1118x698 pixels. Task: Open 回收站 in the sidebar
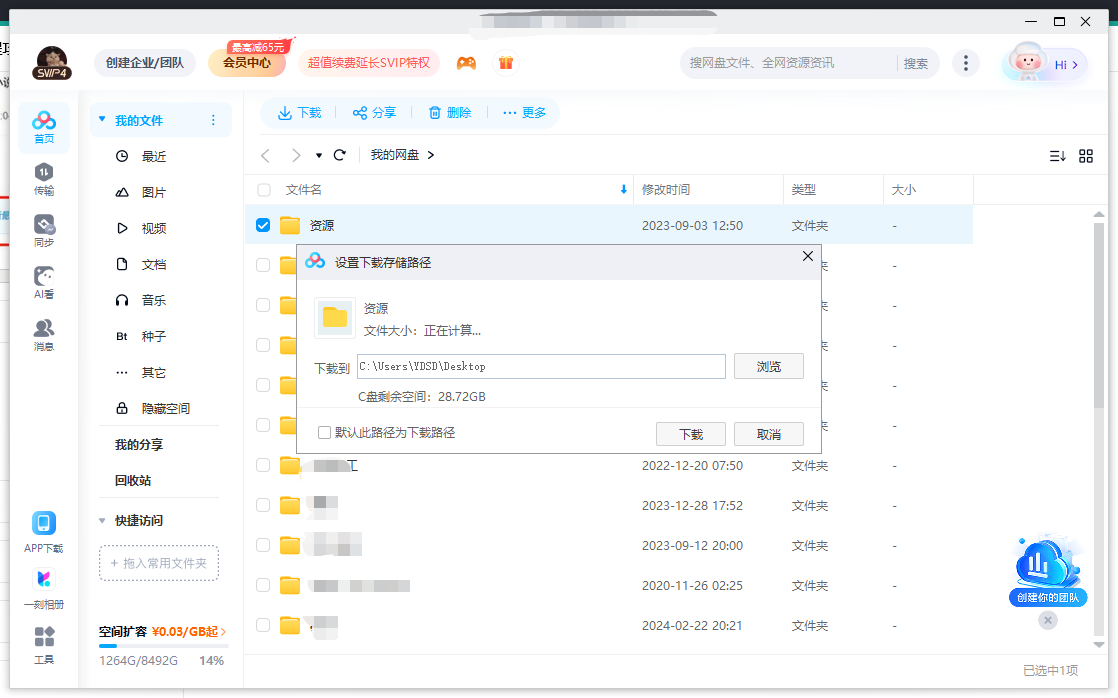(133, 480)
